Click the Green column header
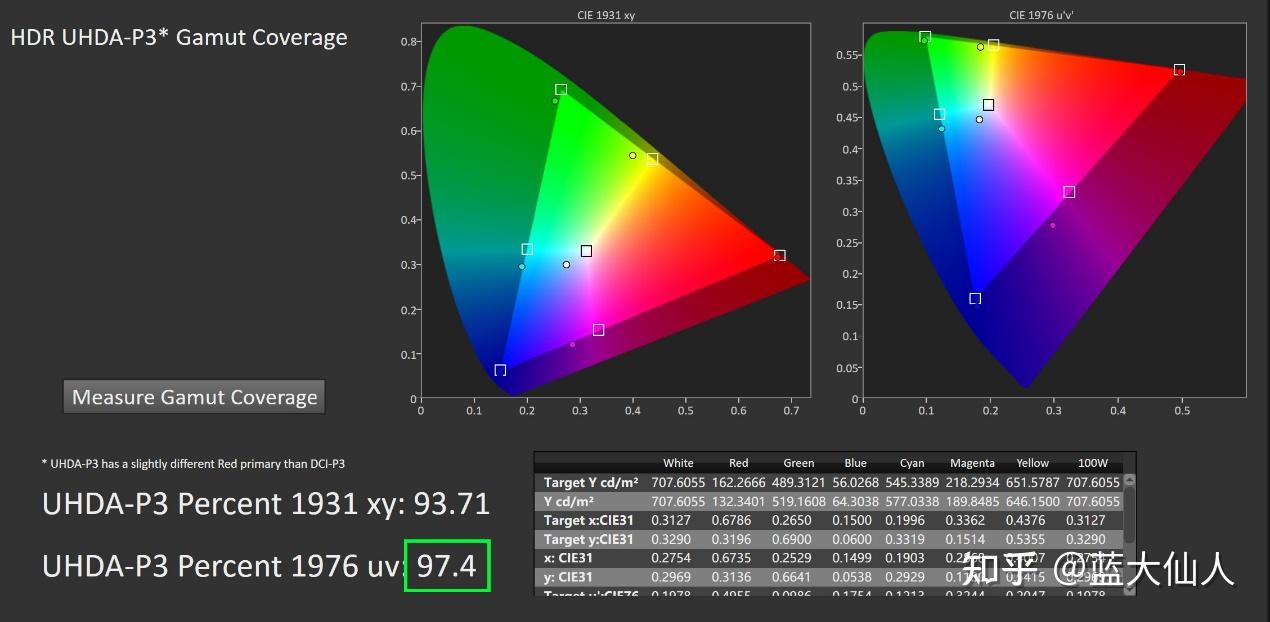This screenshot has width=1270, height=622. [798, 463]
